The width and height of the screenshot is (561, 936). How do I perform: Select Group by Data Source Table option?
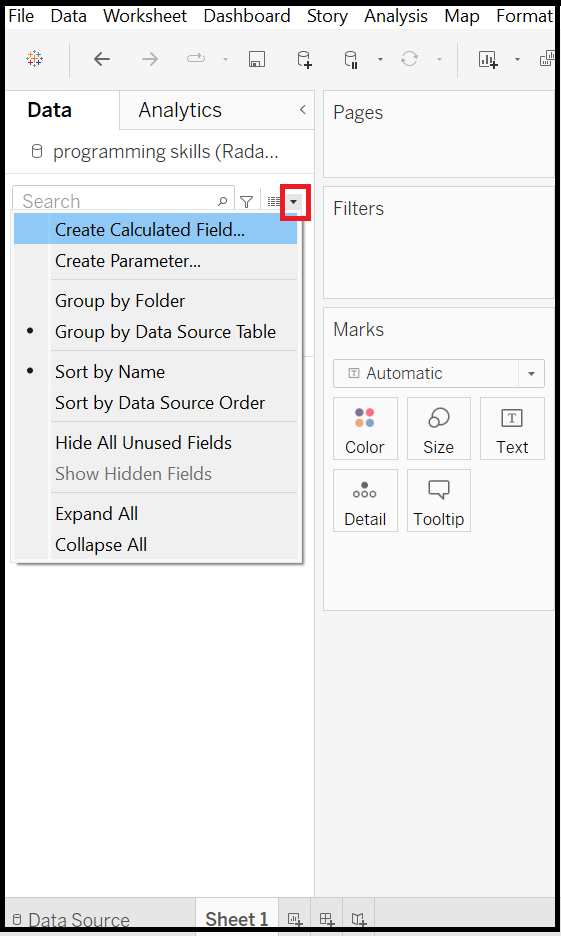(x=165, y=332)
